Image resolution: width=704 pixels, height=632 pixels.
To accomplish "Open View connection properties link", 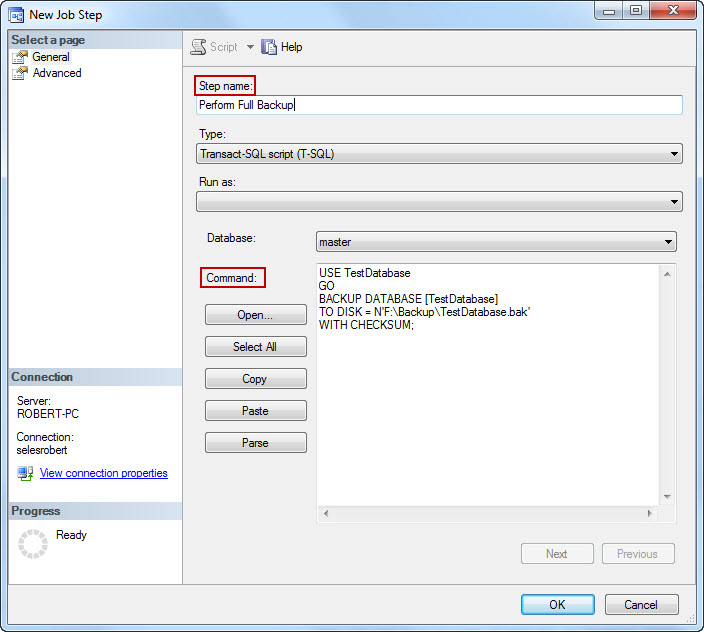I will [x=103, y=473].
